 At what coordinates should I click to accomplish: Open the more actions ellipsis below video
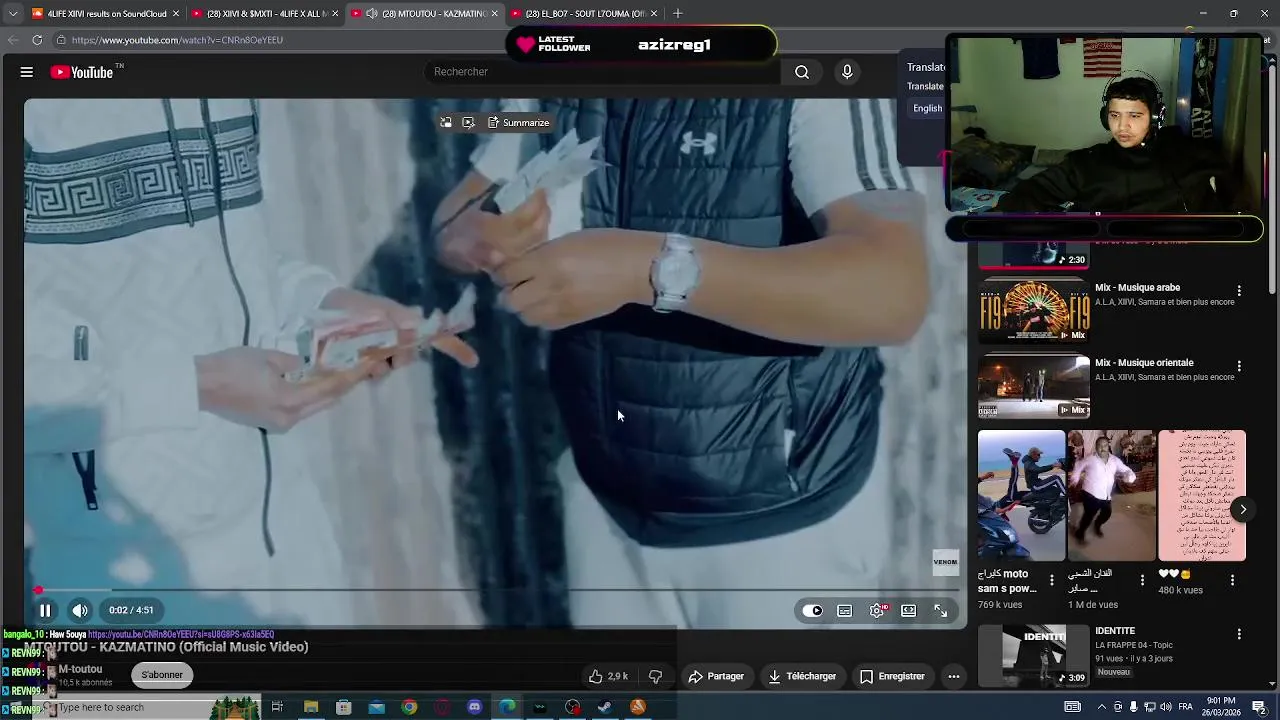(x=953, y=676)
